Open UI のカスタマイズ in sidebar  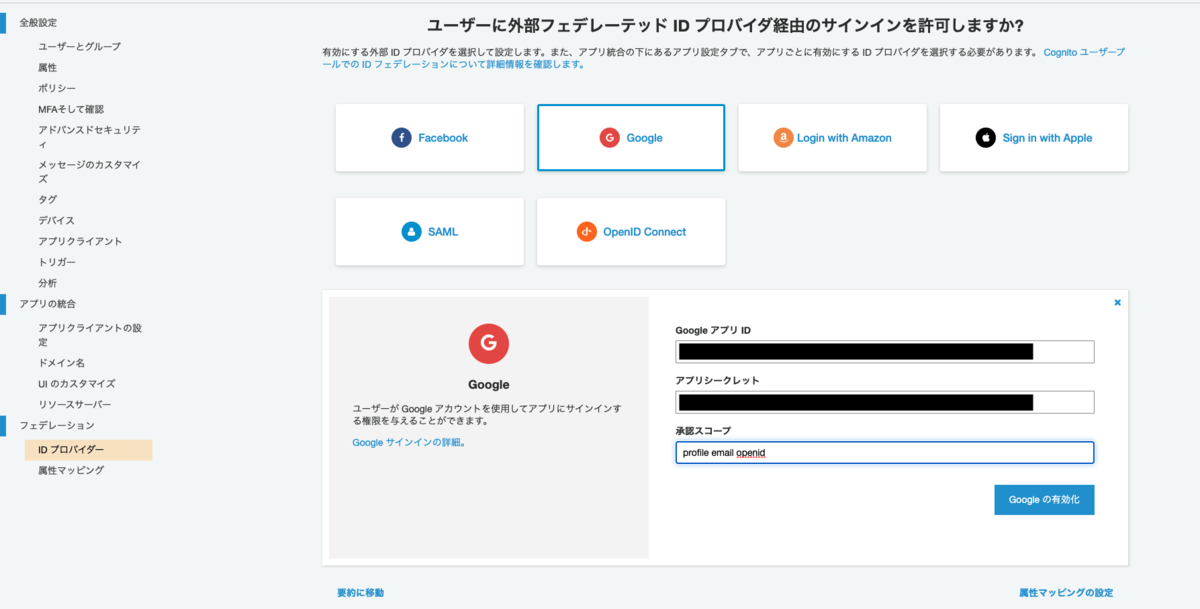(x=76, y=384)
